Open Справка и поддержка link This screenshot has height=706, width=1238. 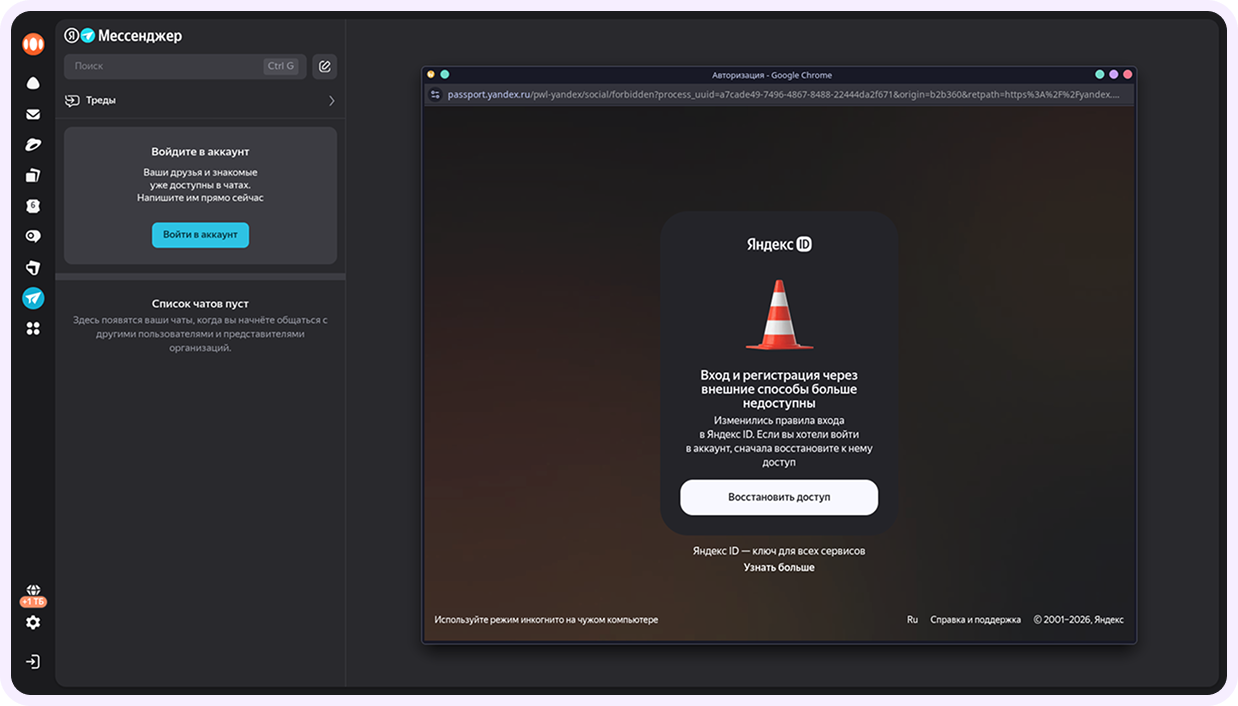point(975,620)
